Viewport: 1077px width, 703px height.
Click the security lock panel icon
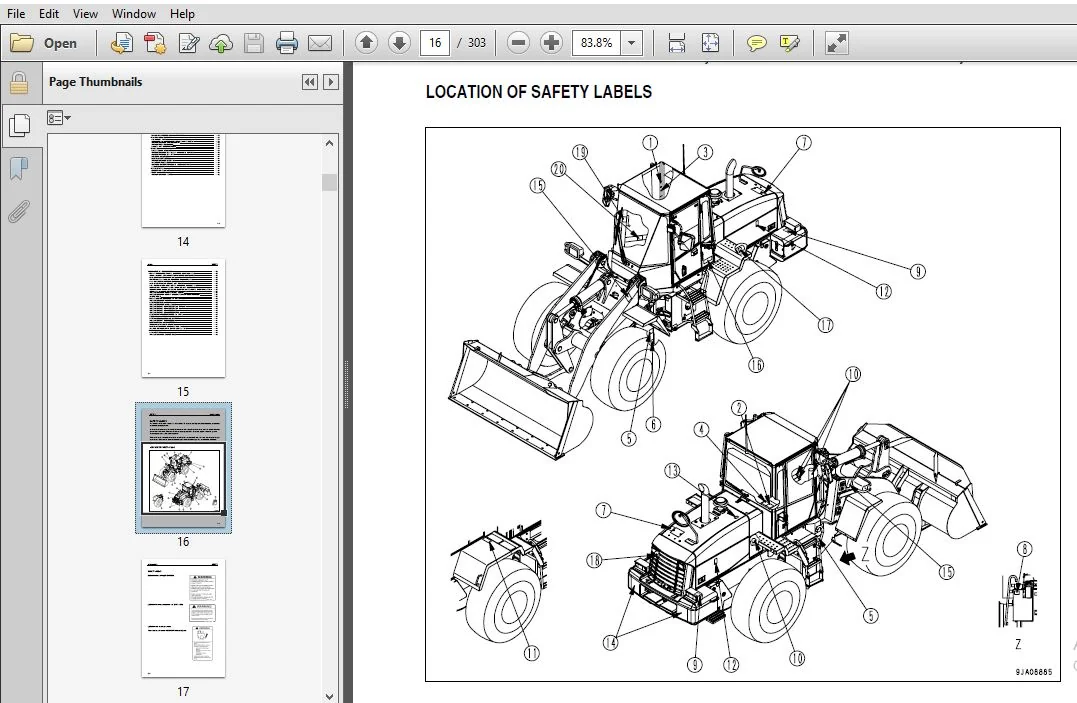[x=19, y=83]
